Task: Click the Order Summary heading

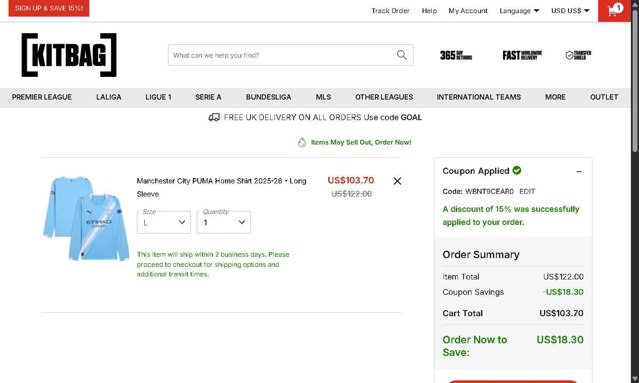Action: coord(481,255)
